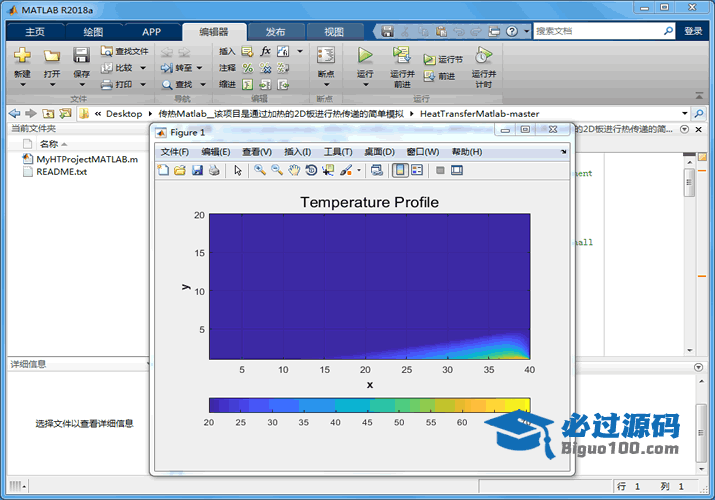Open the Figure 1 File (文件) menu

(x=175, y=152)
